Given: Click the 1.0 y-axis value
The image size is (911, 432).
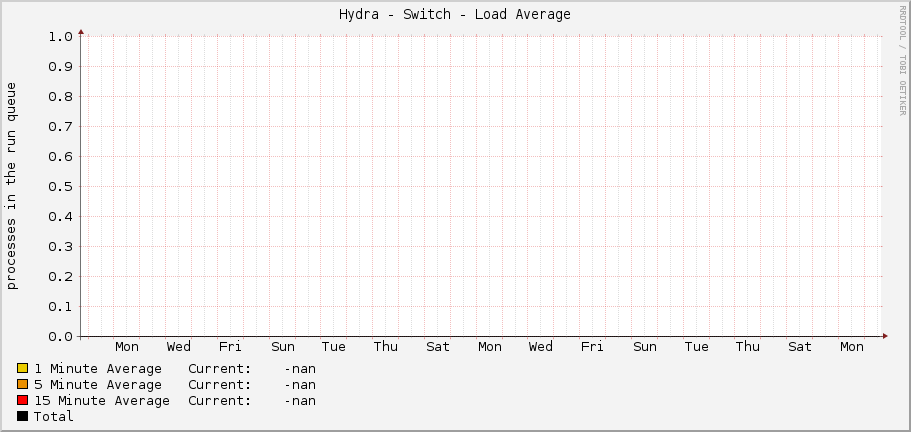Looking at the screenshot, I should click(60, 37).
